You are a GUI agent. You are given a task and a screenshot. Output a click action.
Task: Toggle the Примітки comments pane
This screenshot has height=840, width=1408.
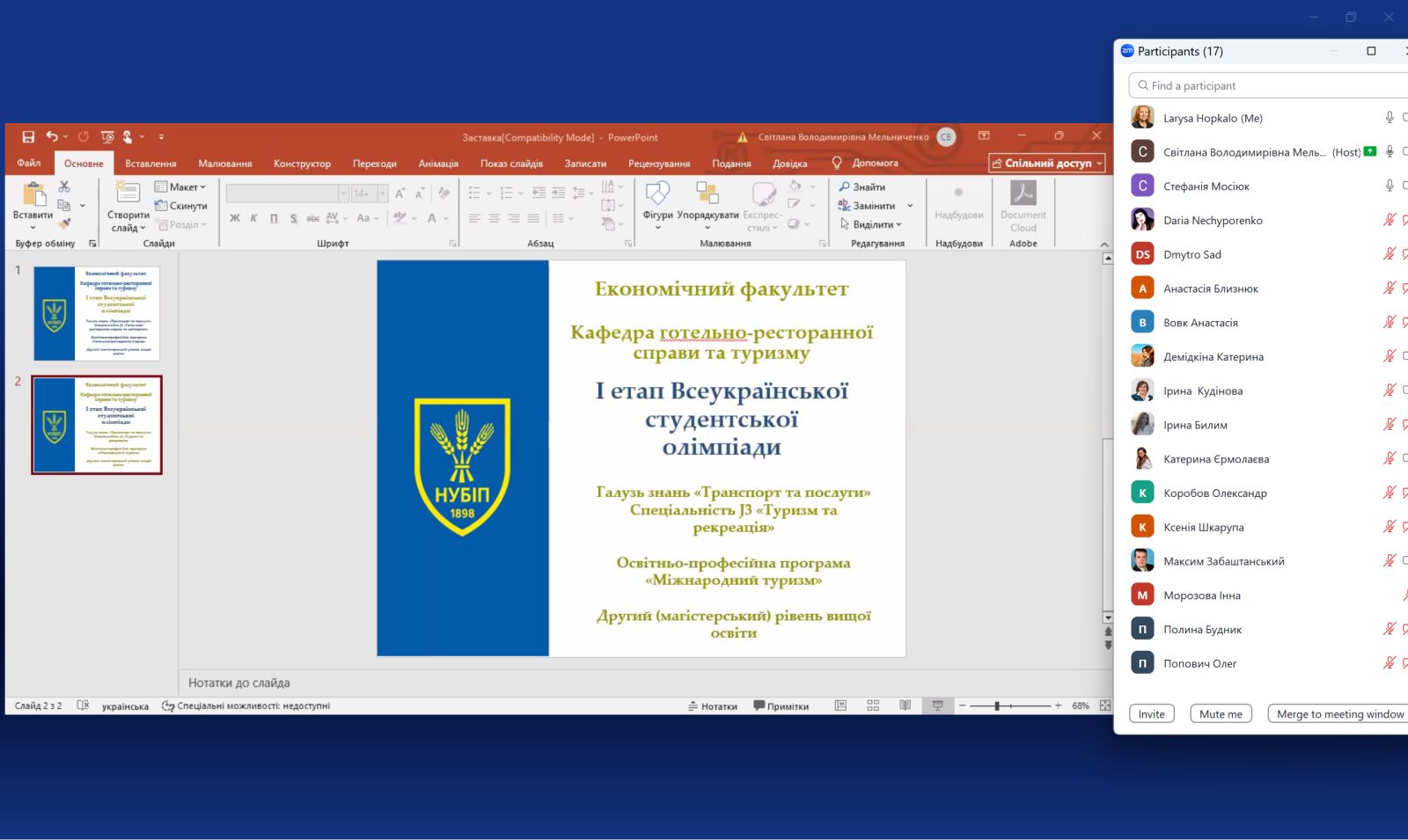[781, 706]
